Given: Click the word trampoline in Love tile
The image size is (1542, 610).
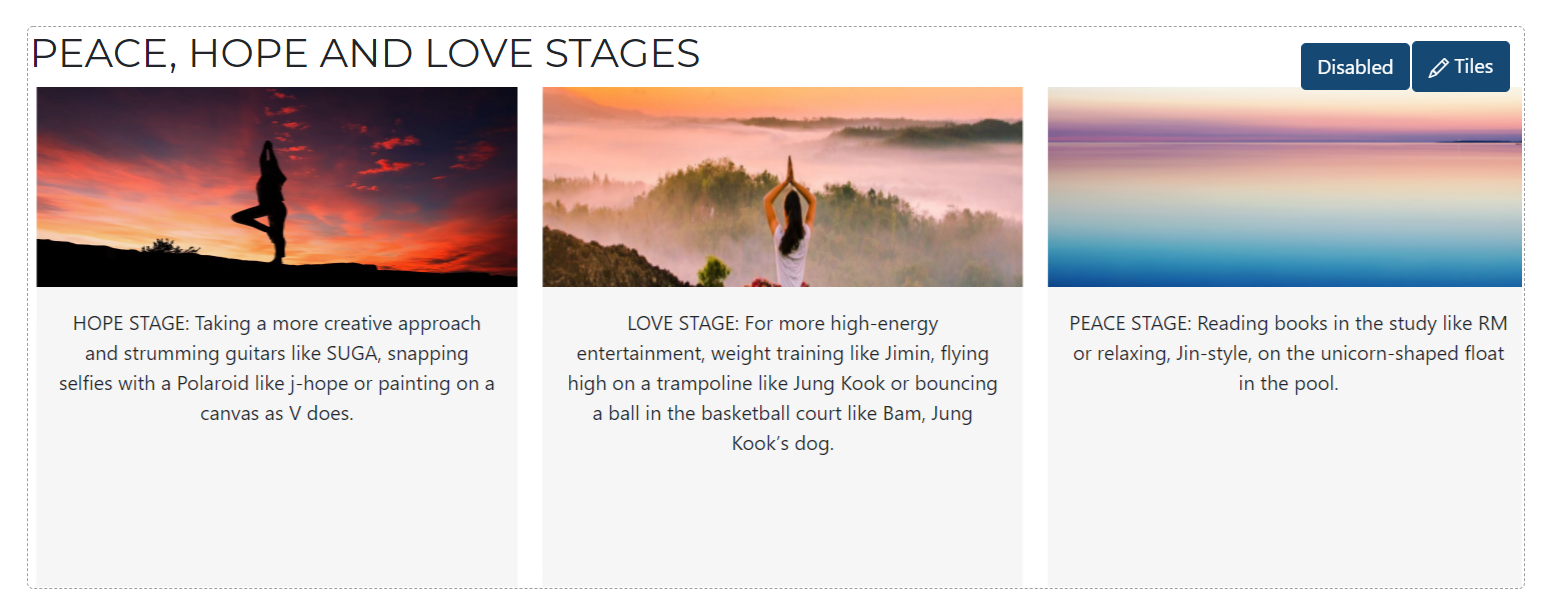Looking at the screenshot, I should point(700,384).
